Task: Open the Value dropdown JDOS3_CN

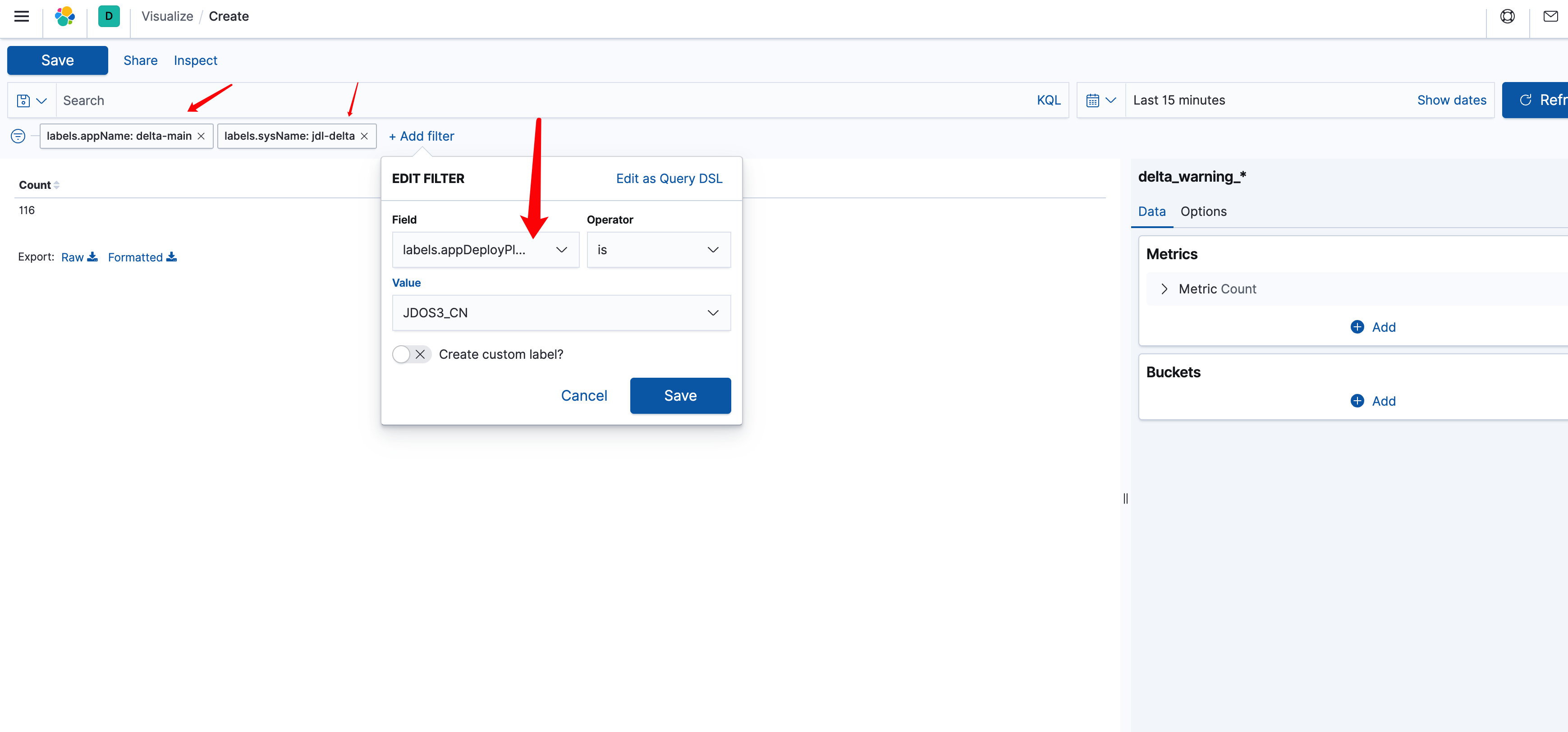Action: (x=561, y=313)
